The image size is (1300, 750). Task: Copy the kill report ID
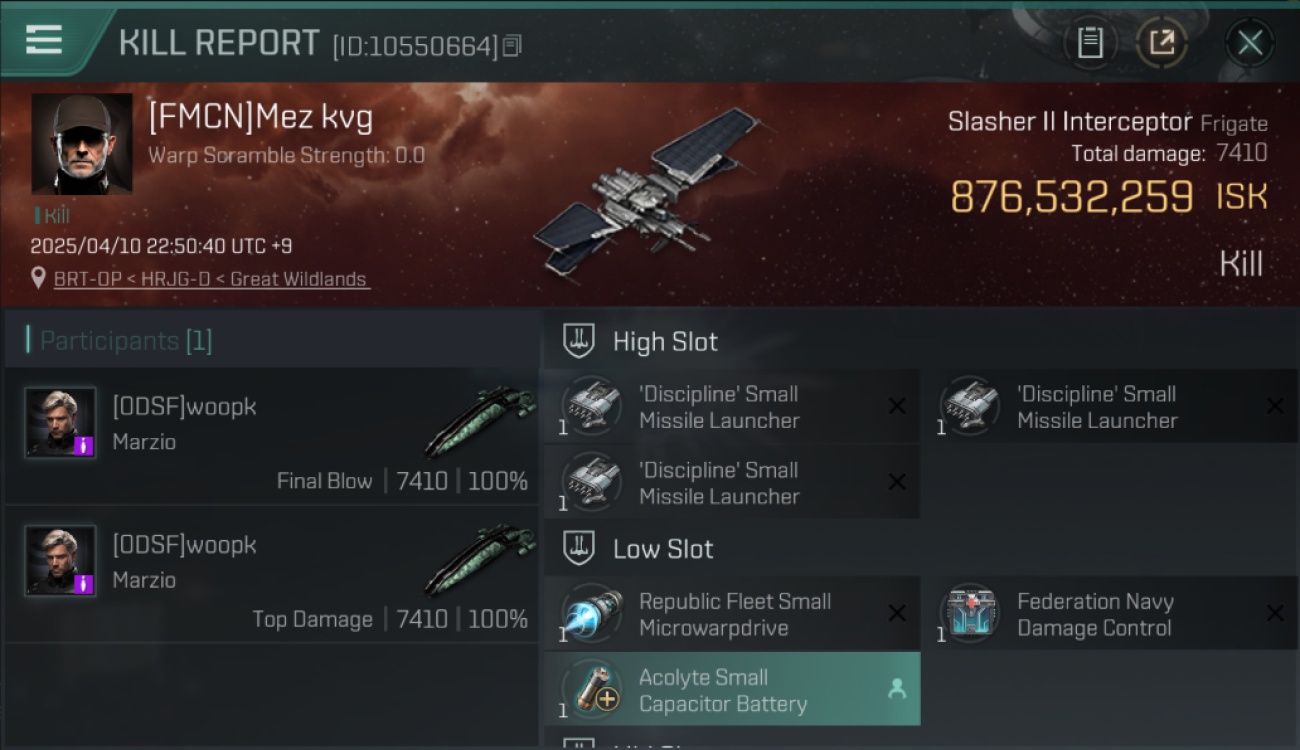(x=512, y=46)
